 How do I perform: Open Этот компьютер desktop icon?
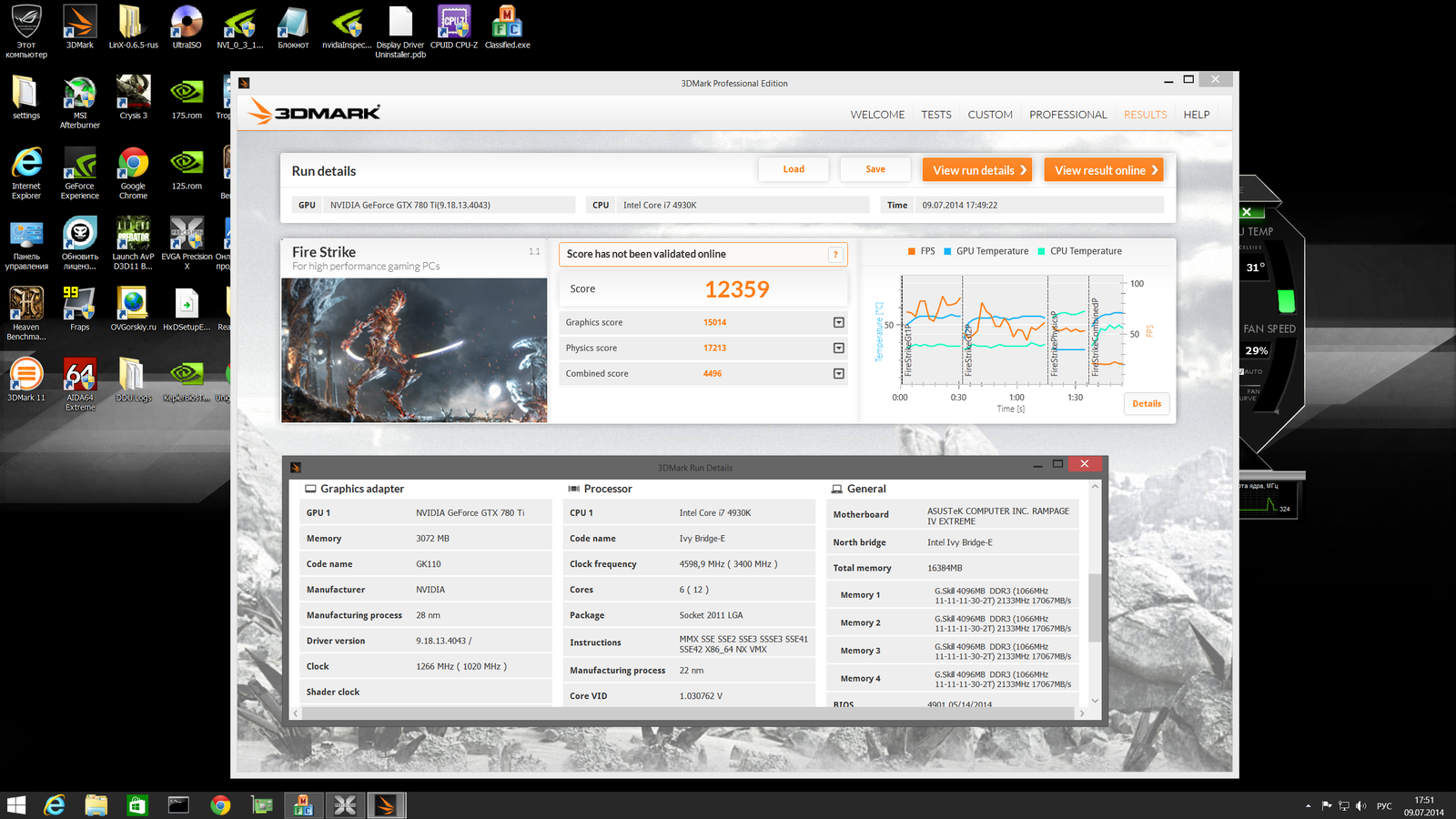coord(26,32)
